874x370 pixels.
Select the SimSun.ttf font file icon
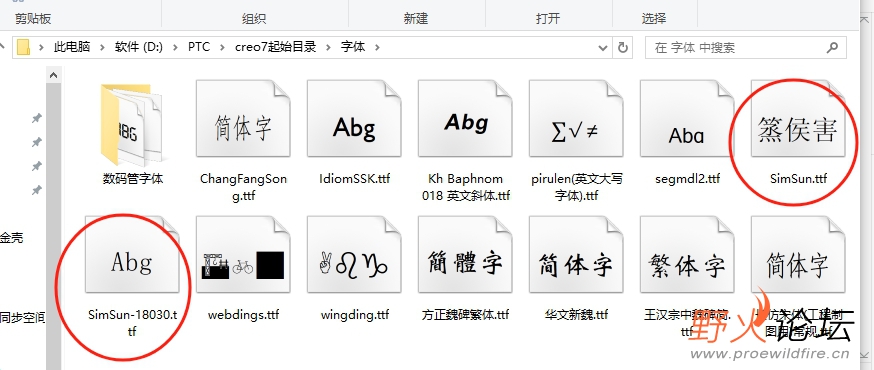[798, 118]
